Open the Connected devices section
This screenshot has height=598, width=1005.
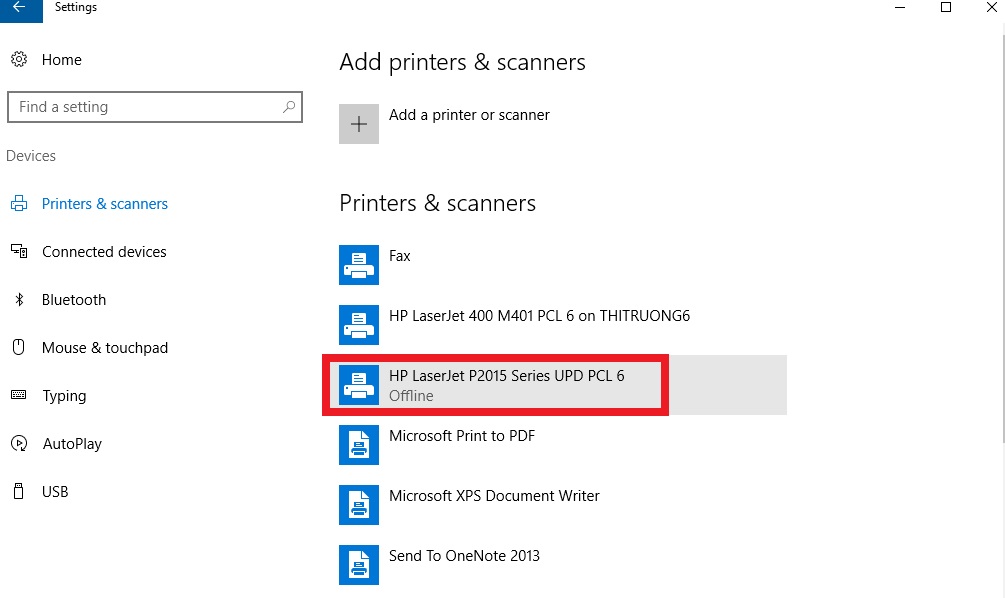(x=104, y=252)
